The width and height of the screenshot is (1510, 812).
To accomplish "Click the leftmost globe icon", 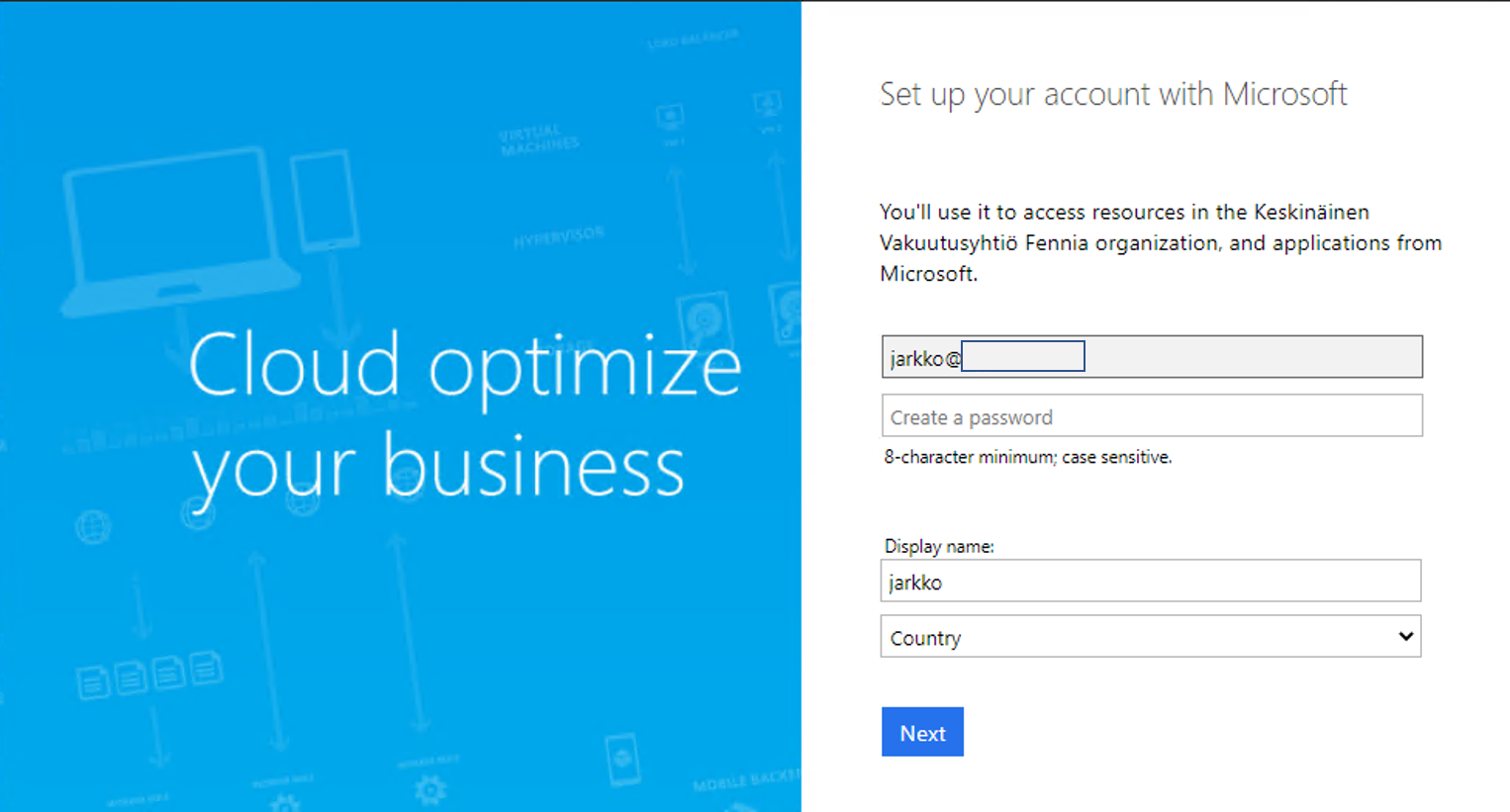I will [93, 527].
